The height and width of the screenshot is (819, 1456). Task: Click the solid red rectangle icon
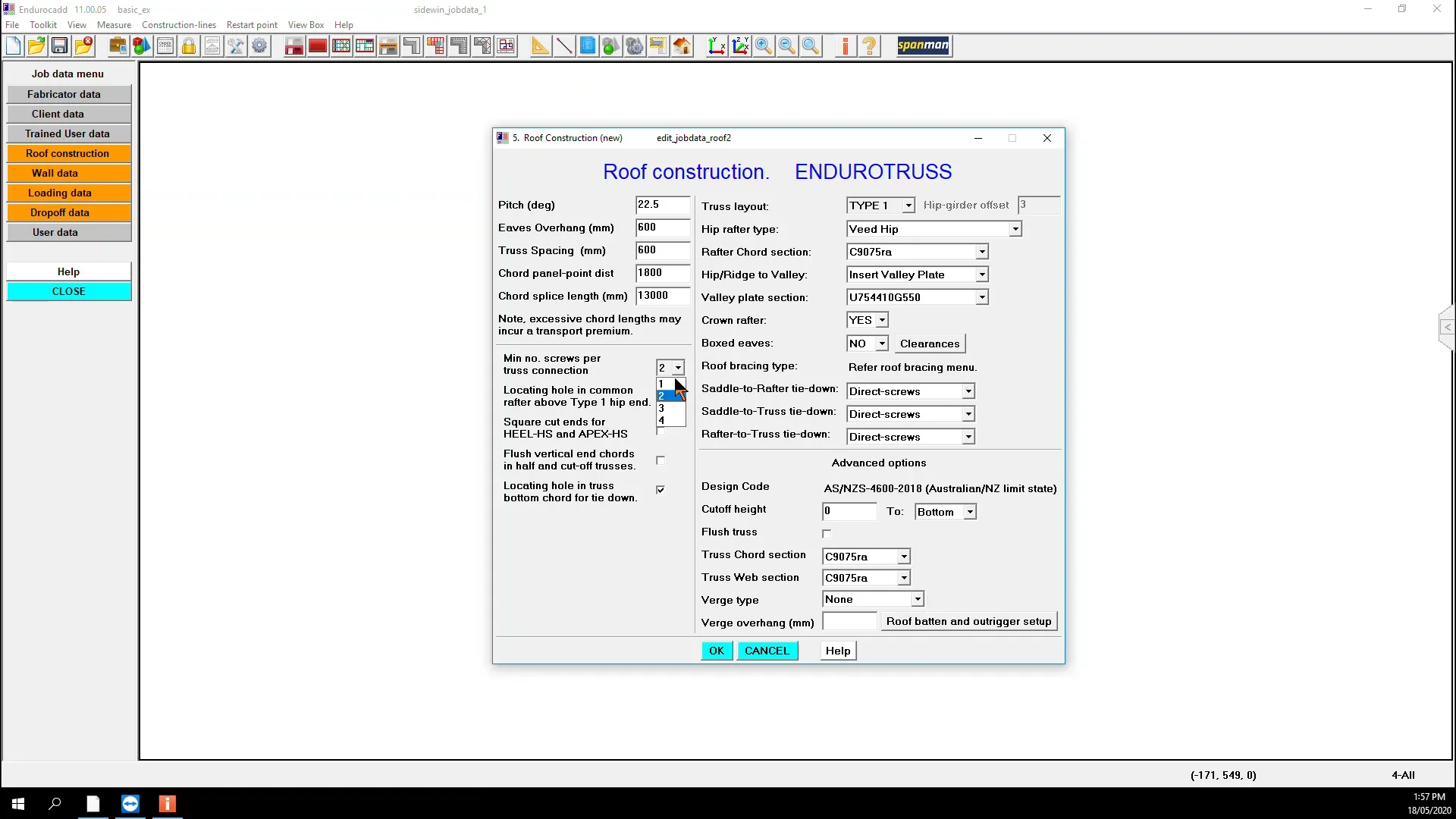318,46
